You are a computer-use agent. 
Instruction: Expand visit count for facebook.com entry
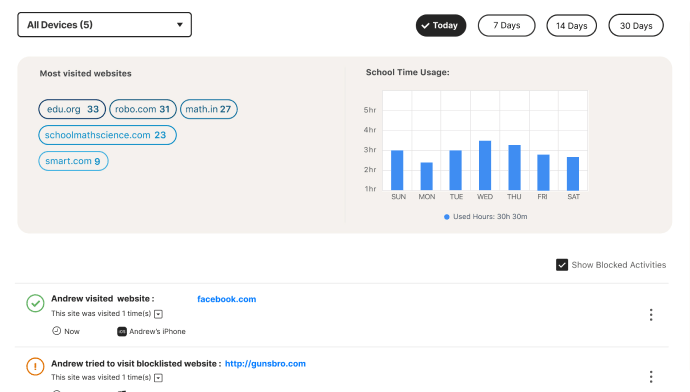tap(158, 314)
